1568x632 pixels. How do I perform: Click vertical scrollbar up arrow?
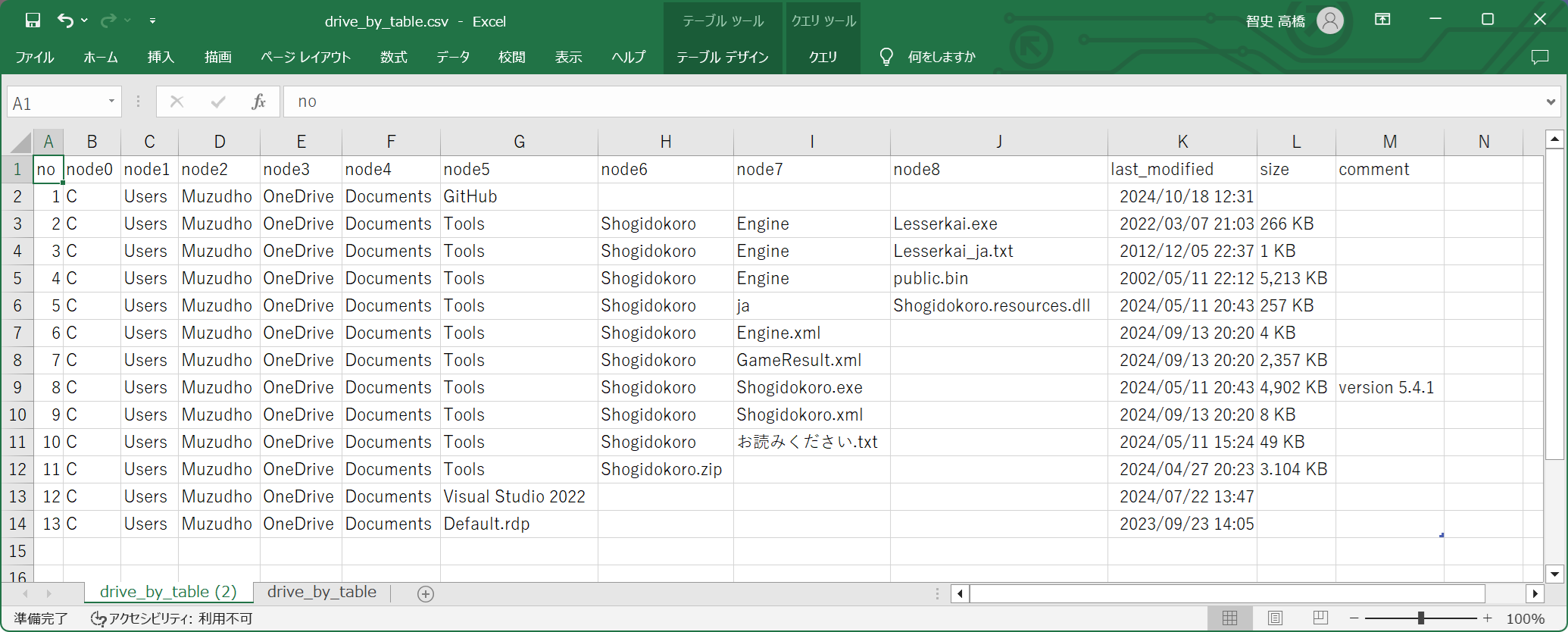click(1554, 139)
